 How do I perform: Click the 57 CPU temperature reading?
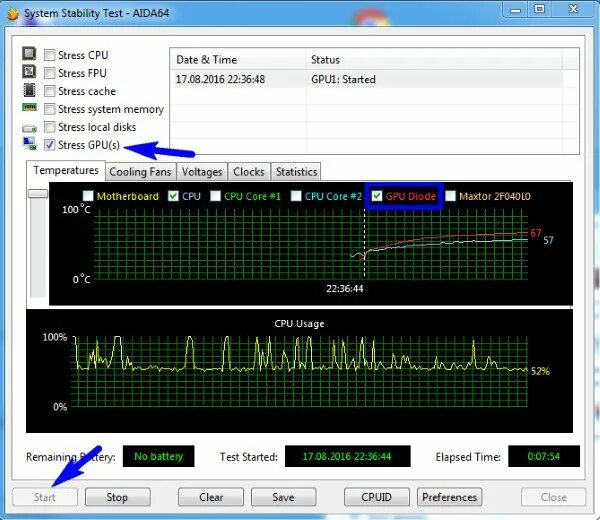(x=548, y=240)
